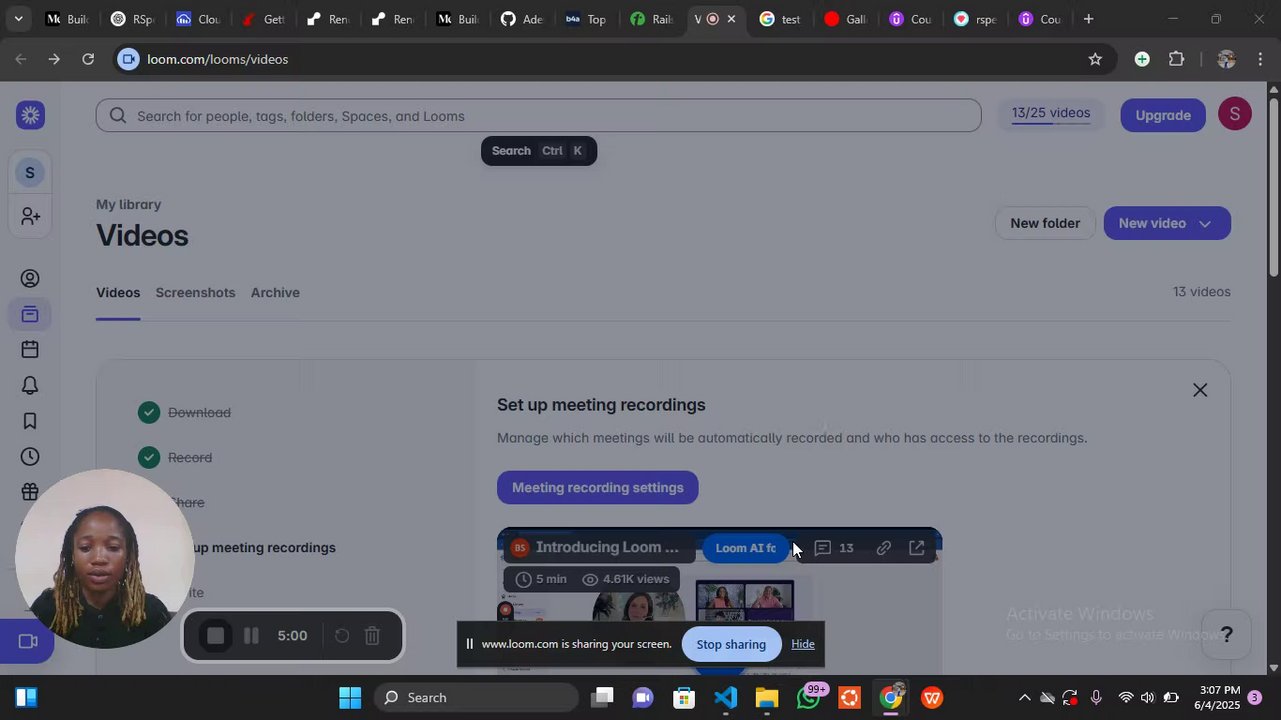Bookmark this page with the star icon
This screenshot has height=720, width=1281.
tap(1095, 59)
